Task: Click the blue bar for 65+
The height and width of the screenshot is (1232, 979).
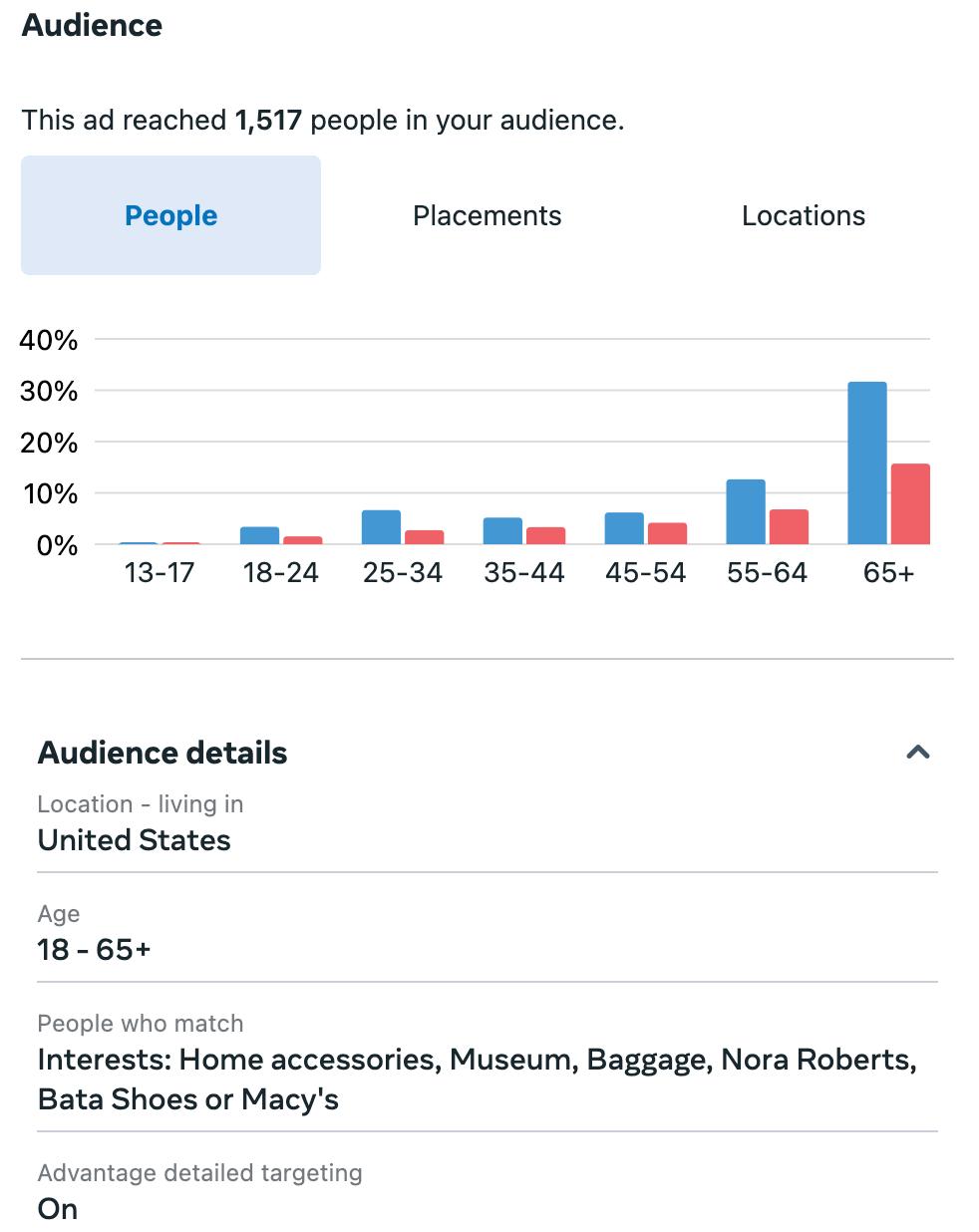Action: click(866, 463)
